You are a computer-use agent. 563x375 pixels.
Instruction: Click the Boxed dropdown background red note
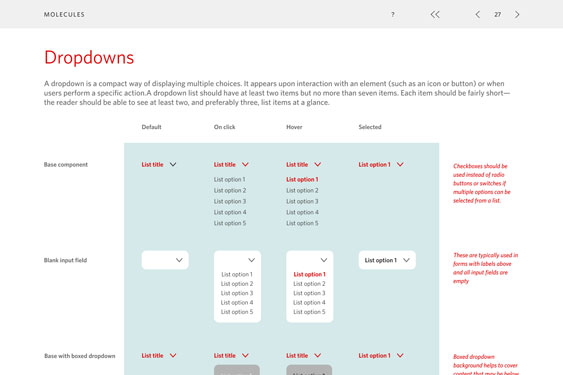(485, 364)
